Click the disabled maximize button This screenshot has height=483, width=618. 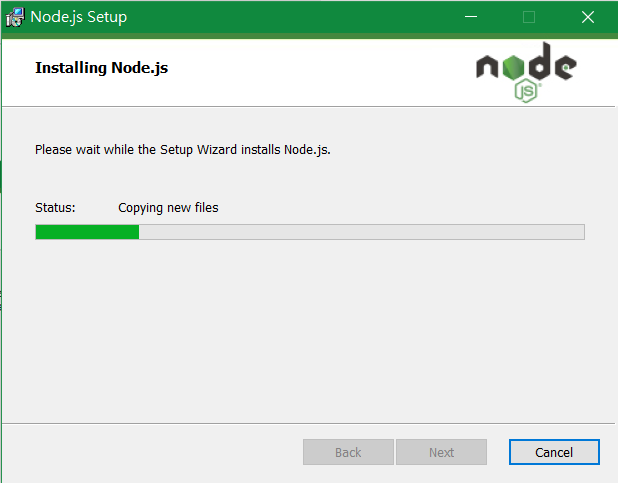pos(529,17)
